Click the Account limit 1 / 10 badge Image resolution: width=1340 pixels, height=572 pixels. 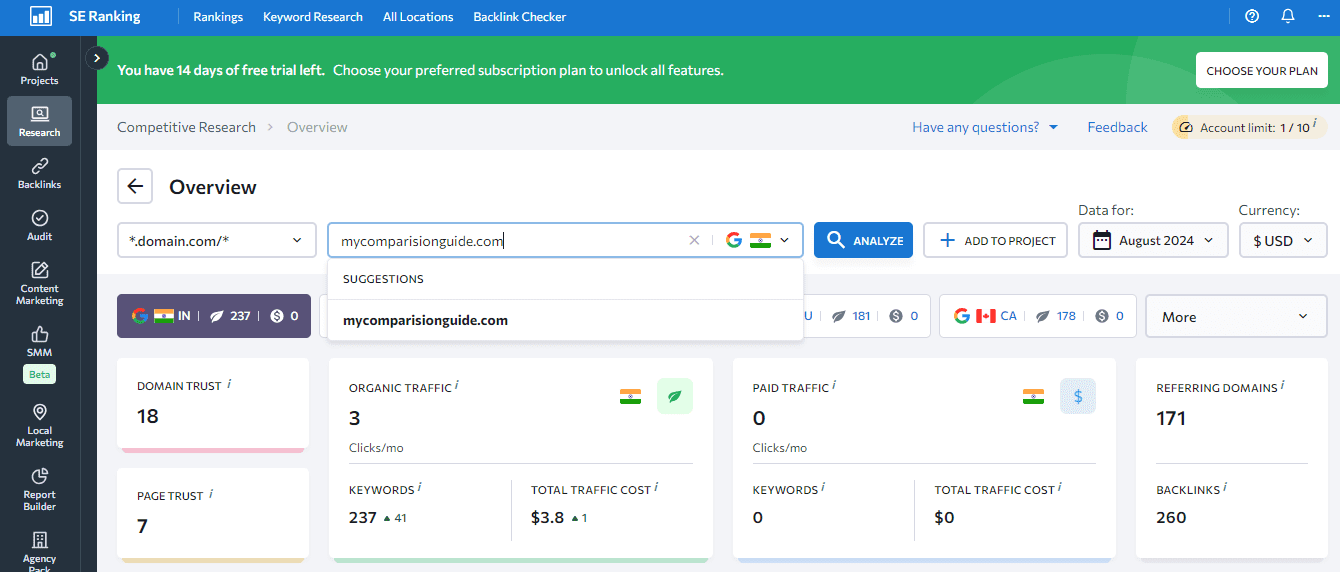(x=1250, y=127)
